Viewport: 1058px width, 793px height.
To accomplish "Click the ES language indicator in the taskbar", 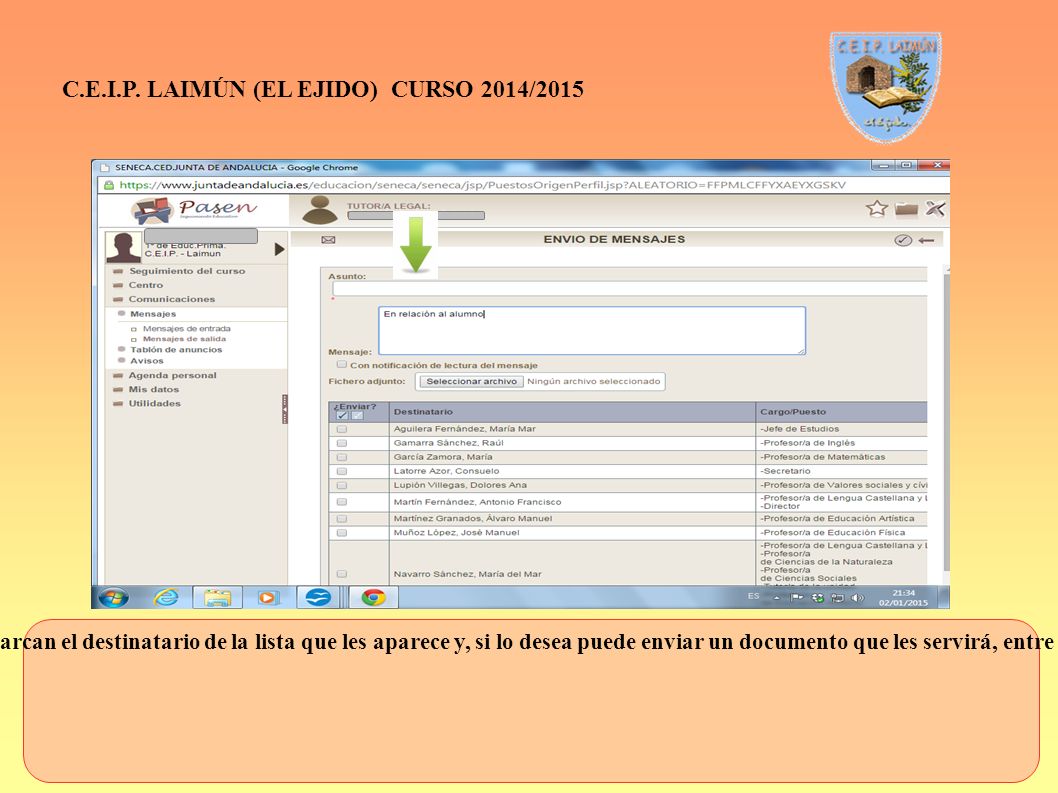I will 754,597.
